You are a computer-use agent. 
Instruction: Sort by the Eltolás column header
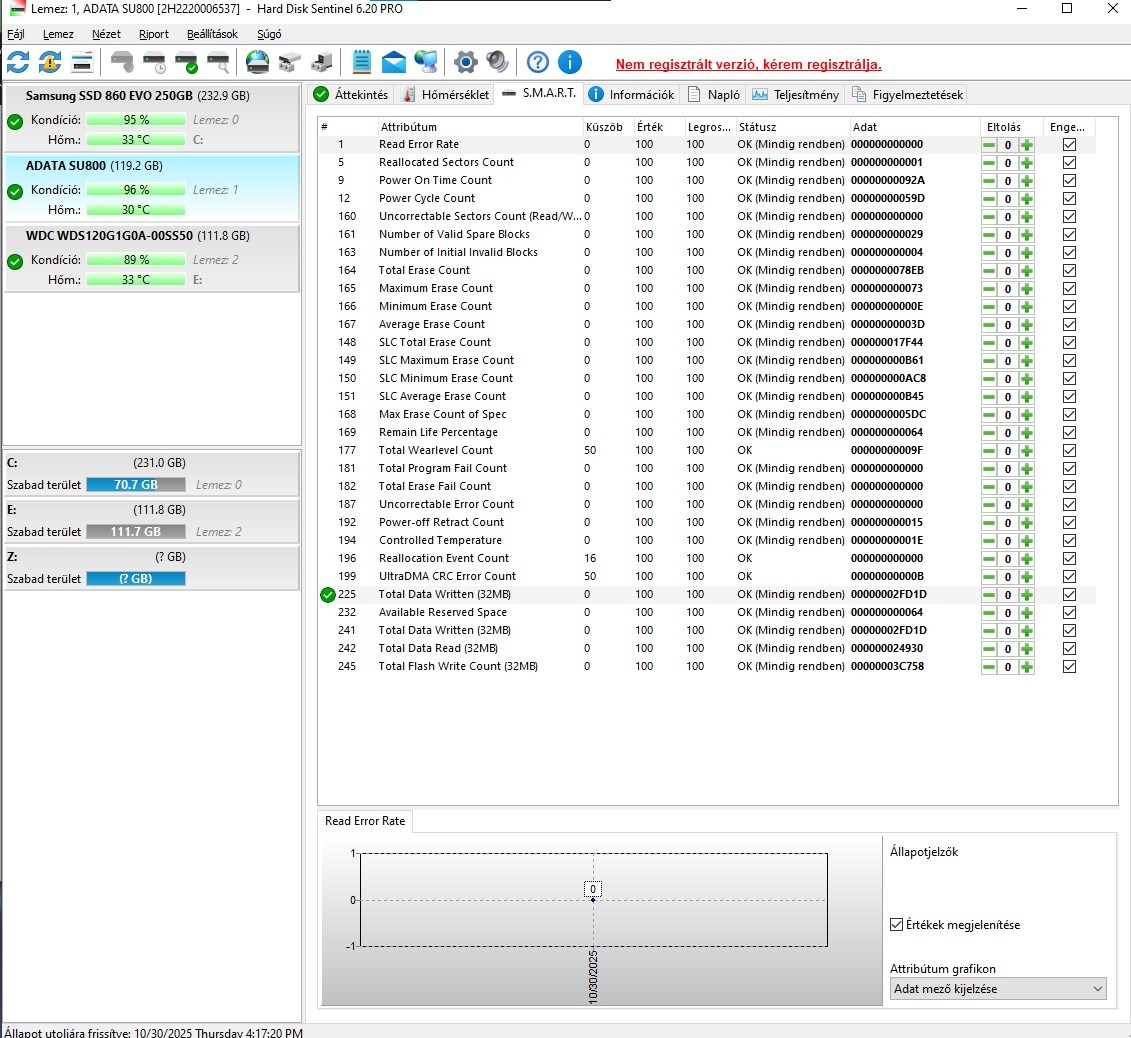click(x=1011, y=127)
